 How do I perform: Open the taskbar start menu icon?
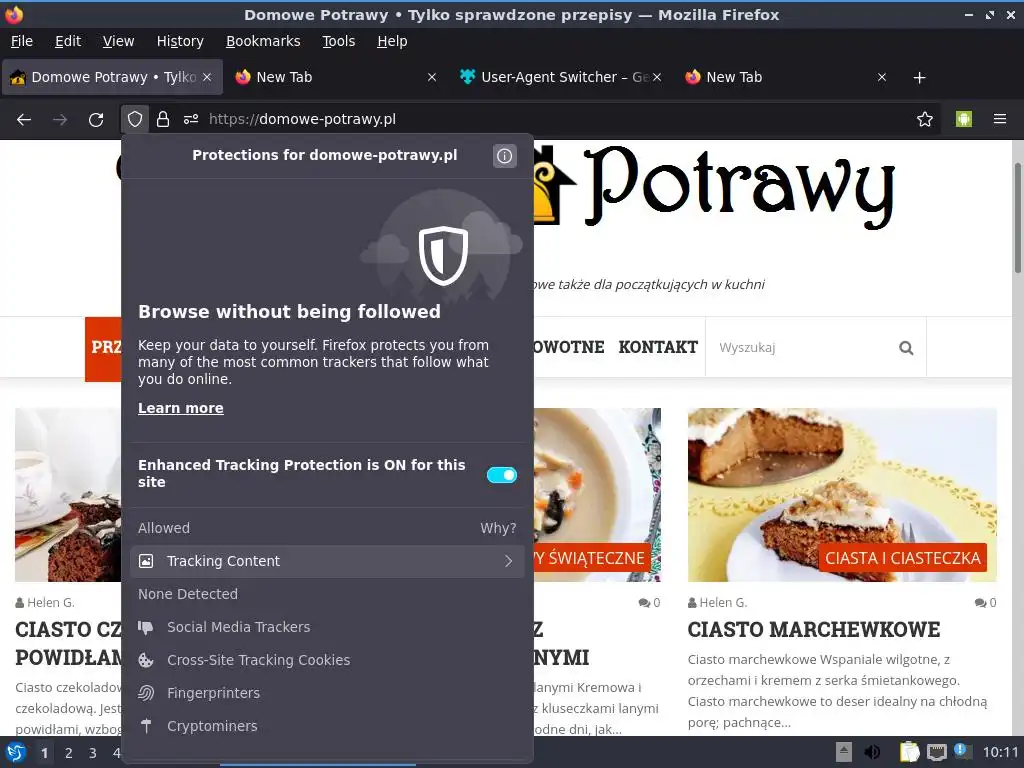[x=16, y=752]
